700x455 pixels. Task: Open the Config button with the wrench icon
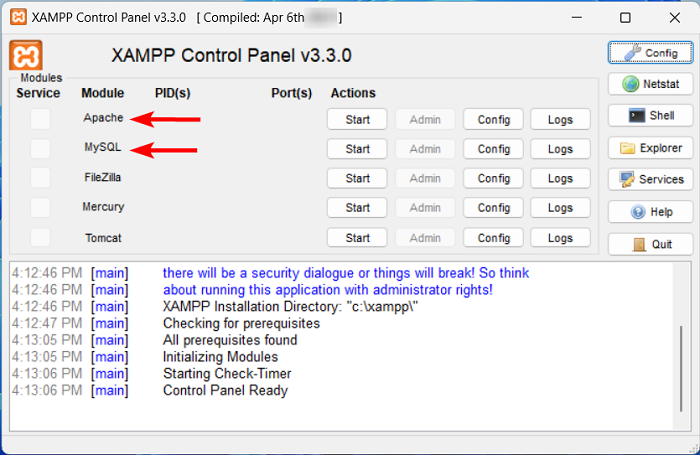650,53
